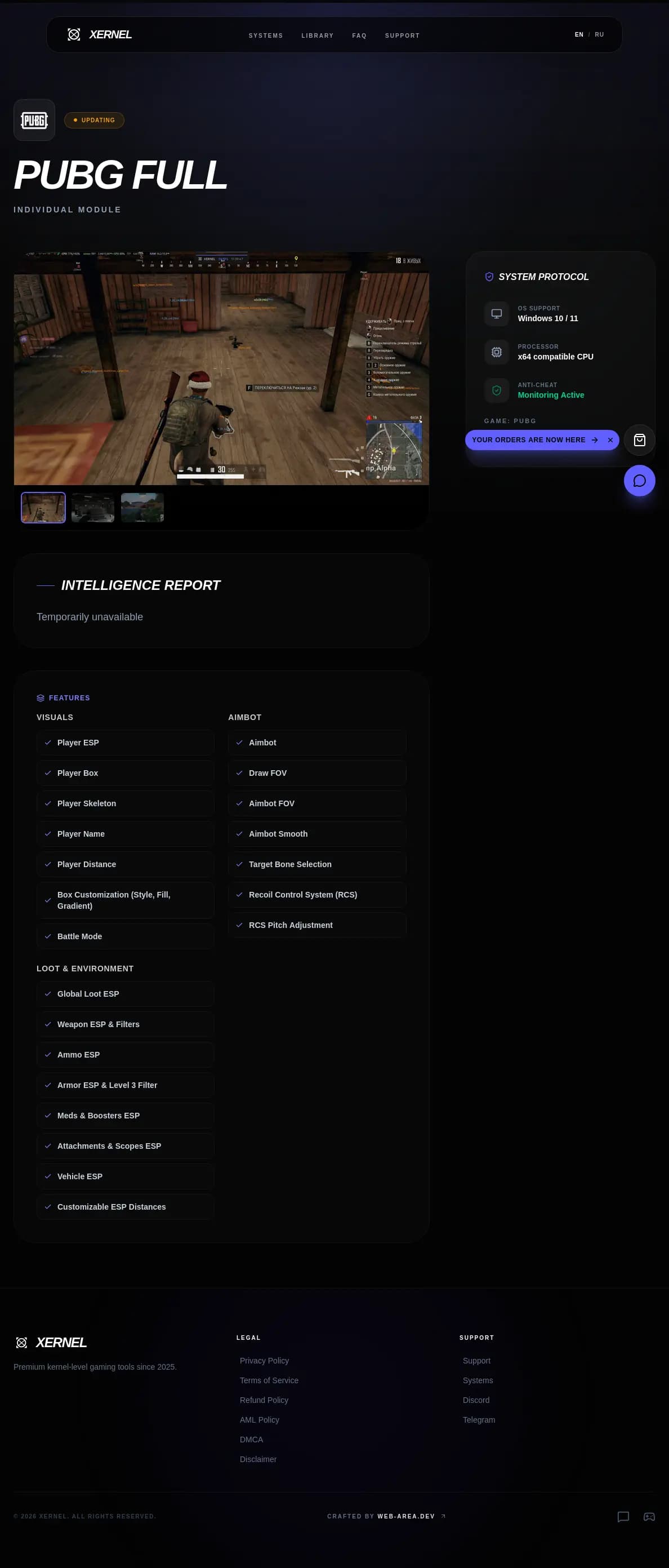Open the AML Policy link

click(259, 1419)
